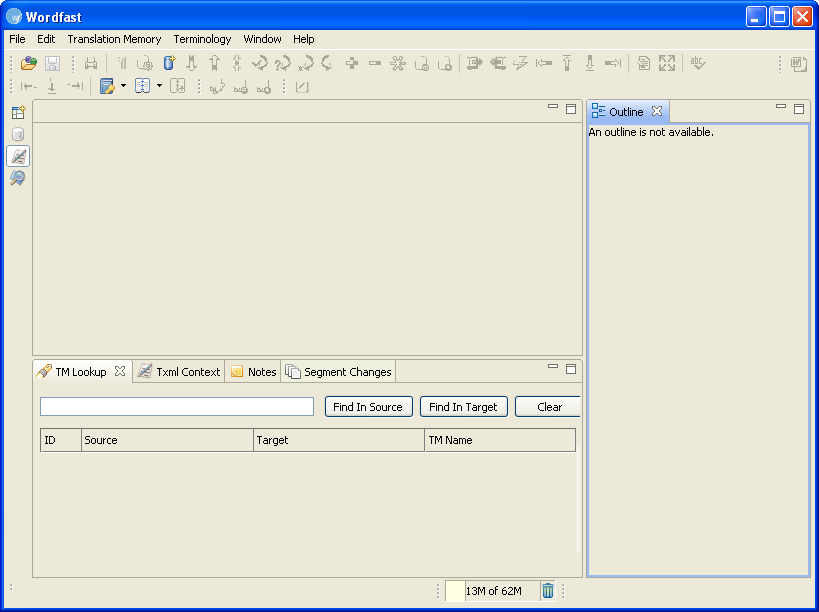The height and width of the screenshot is (612, 819).
Task: Click the abc spell check icon
Action: (697, 63)
